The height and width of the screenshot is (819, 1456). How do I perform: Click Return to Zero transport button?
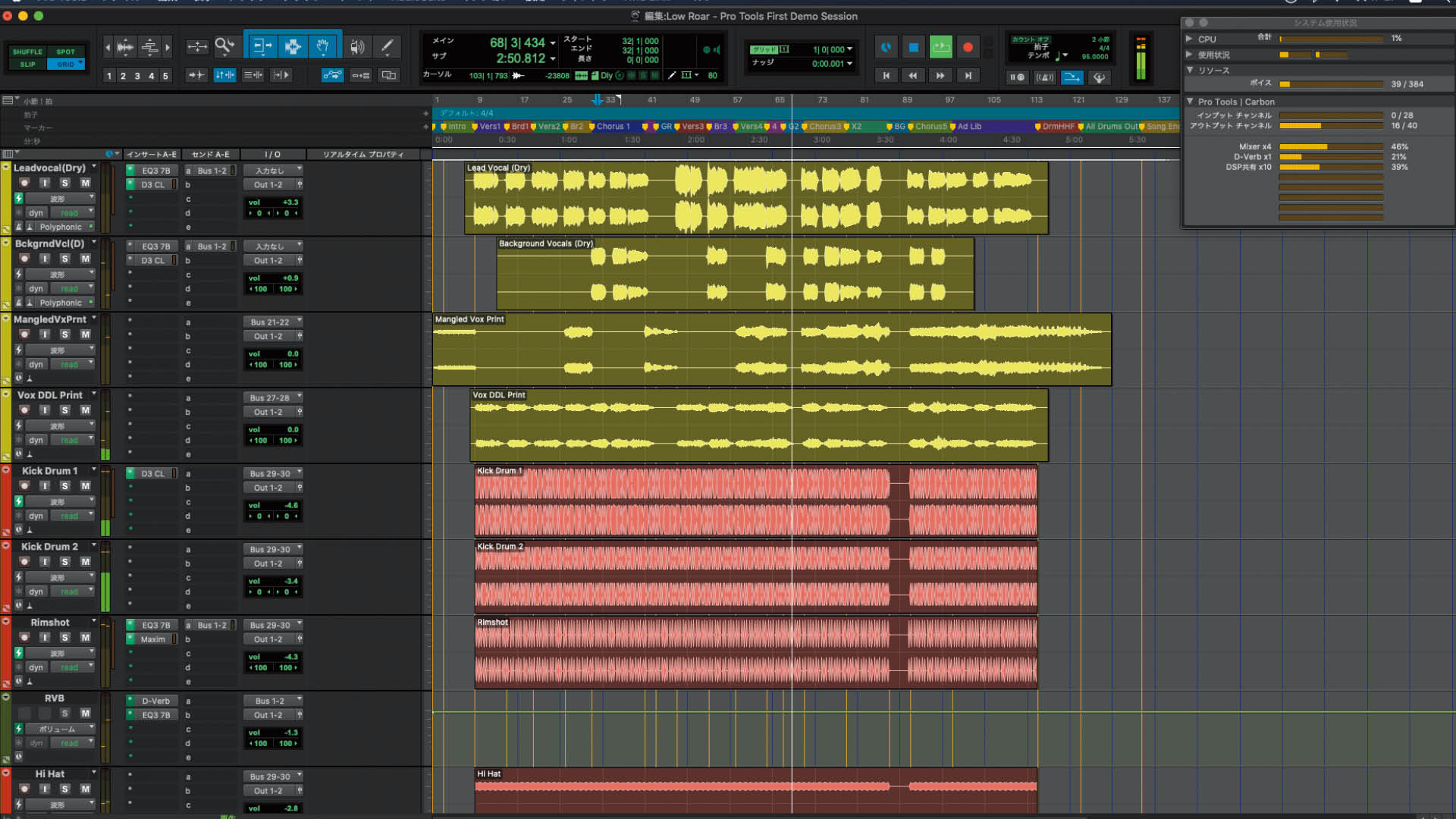(x=886, y=75)
